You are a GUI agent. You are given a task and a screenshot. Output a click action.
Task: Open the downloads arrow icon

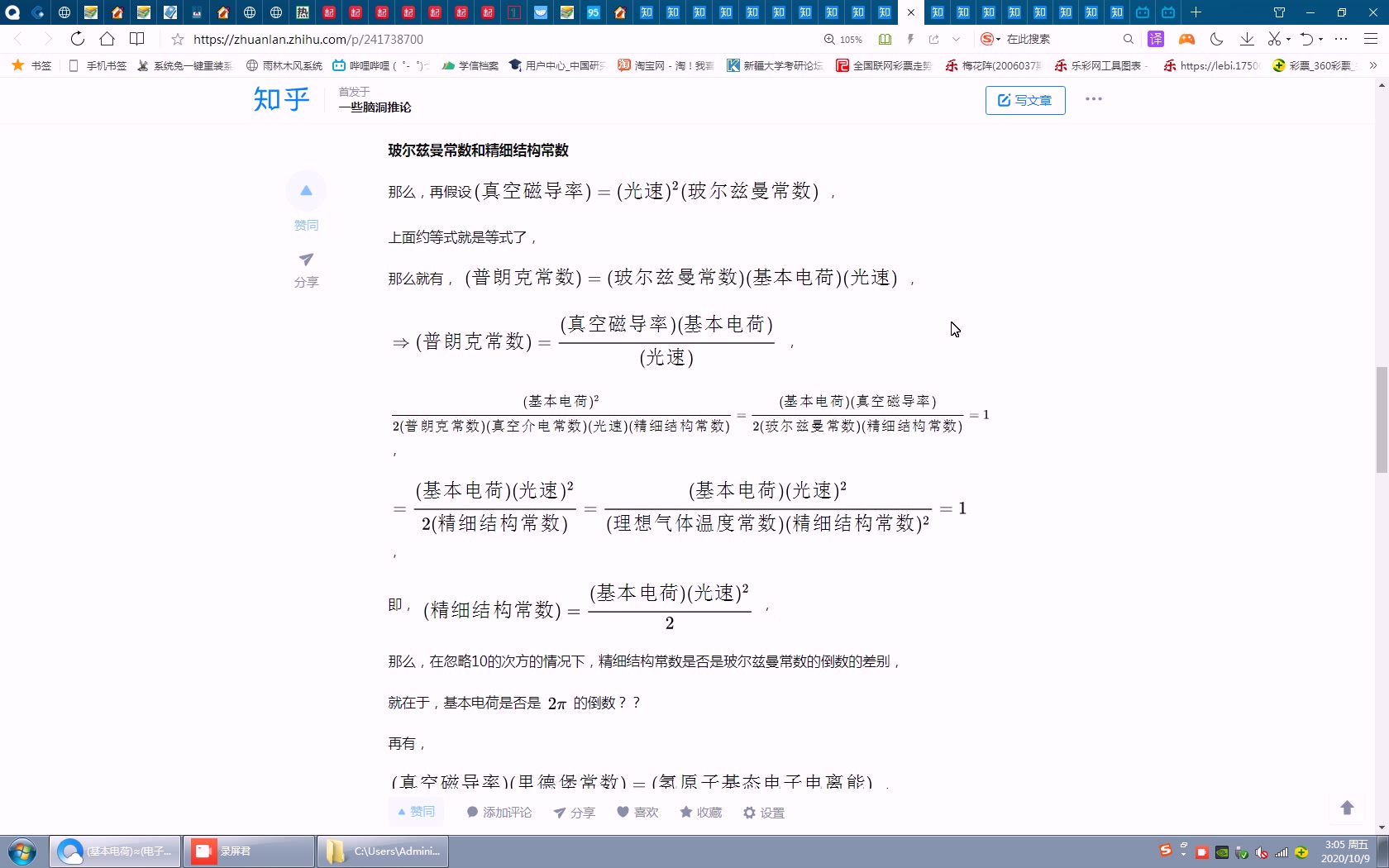(1247, 40)
